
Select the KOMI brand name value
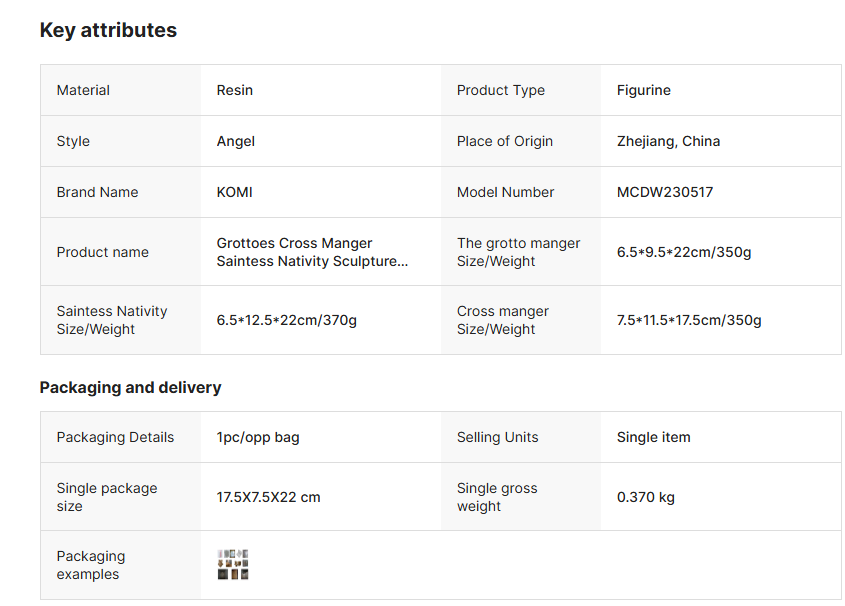click(235, 192)
